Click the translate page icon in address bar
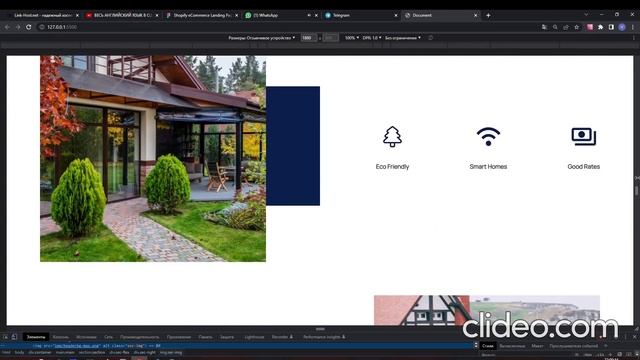This screenshot has width=640, height=360. click(544, 27)
